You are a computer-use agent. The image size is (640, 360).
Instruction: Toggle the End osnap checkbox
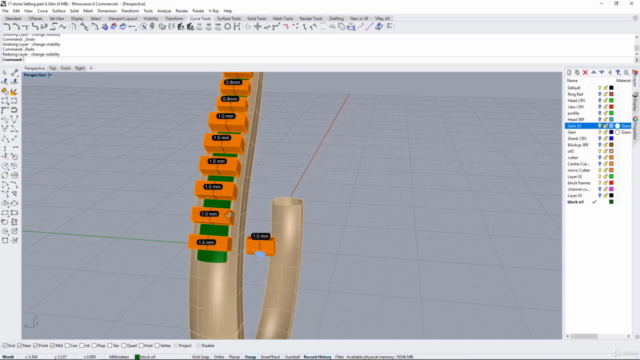(x=5, y=346)
